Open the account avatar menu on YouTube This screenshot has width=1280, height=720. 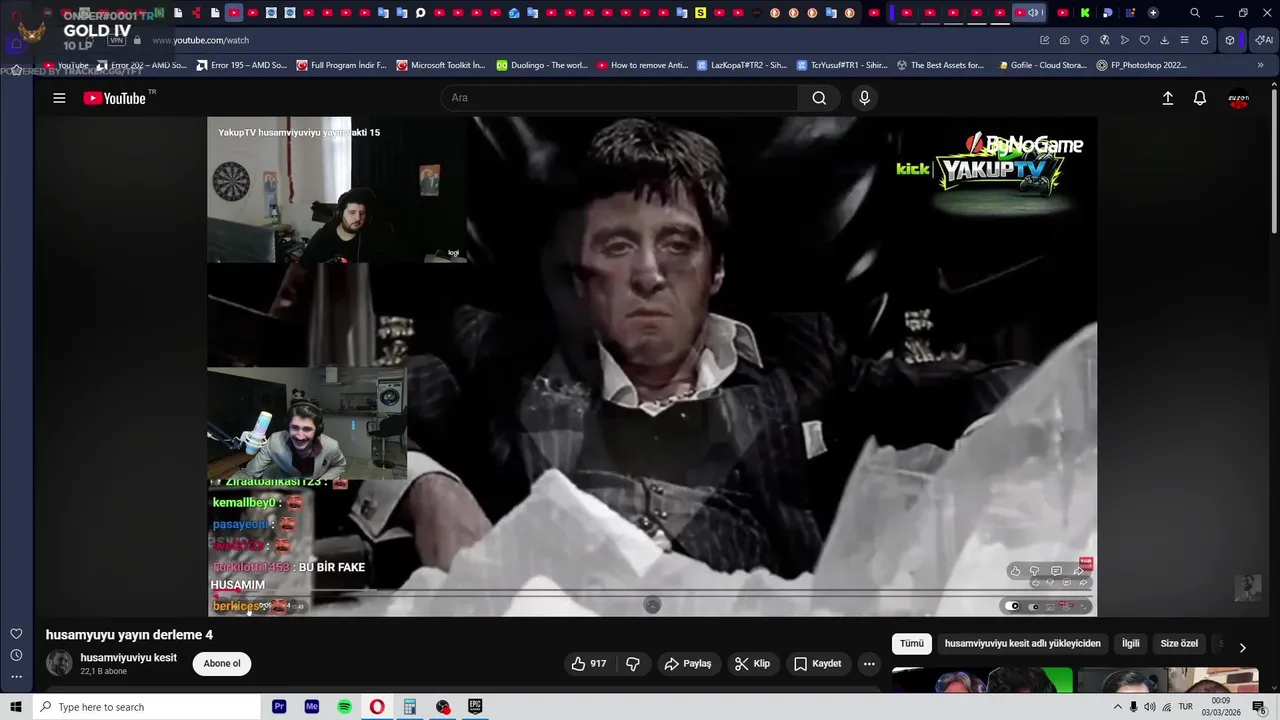[x=1238, y=99]
